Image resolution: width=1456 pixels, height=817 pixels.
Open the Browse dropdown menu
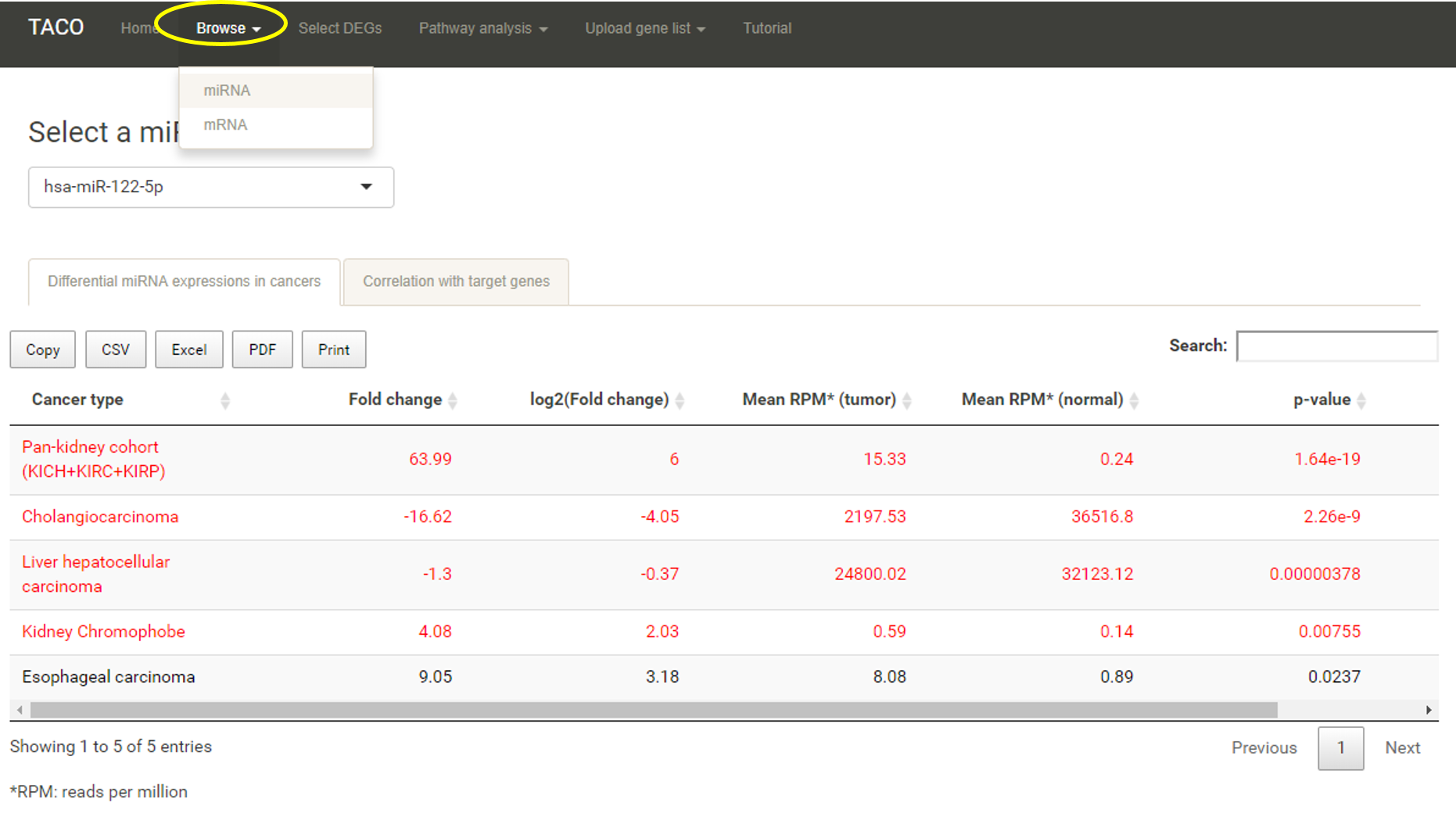point(228,28)
